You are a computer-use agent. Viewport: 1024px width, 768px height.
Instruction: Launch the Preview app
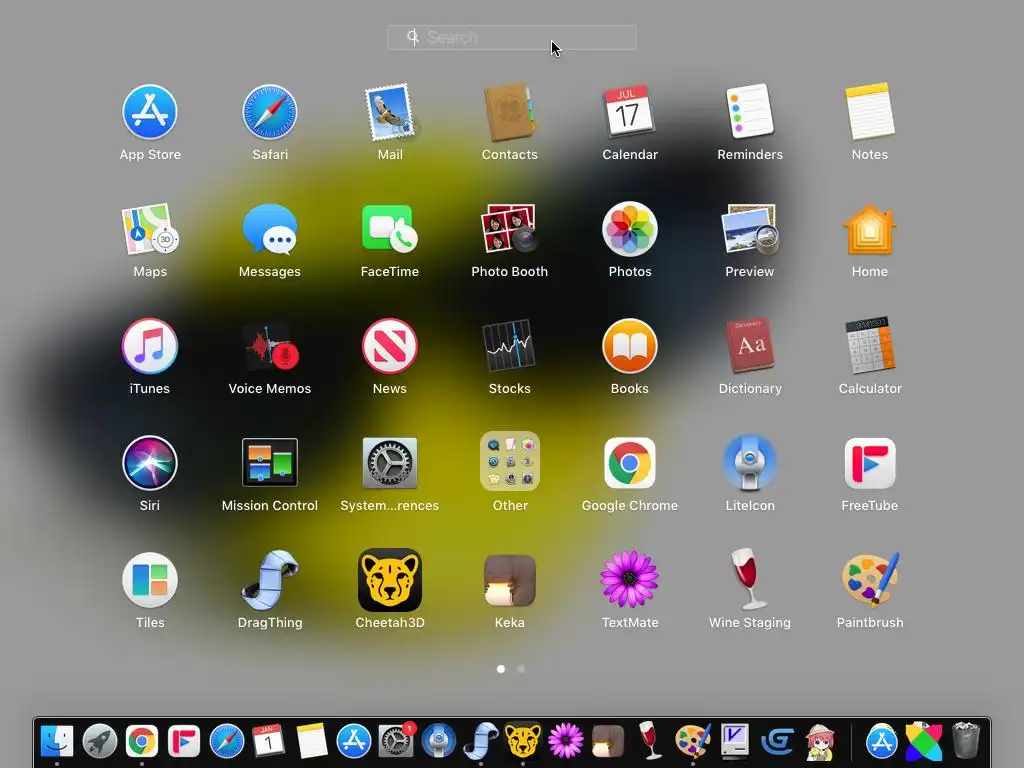click(750, 229)
